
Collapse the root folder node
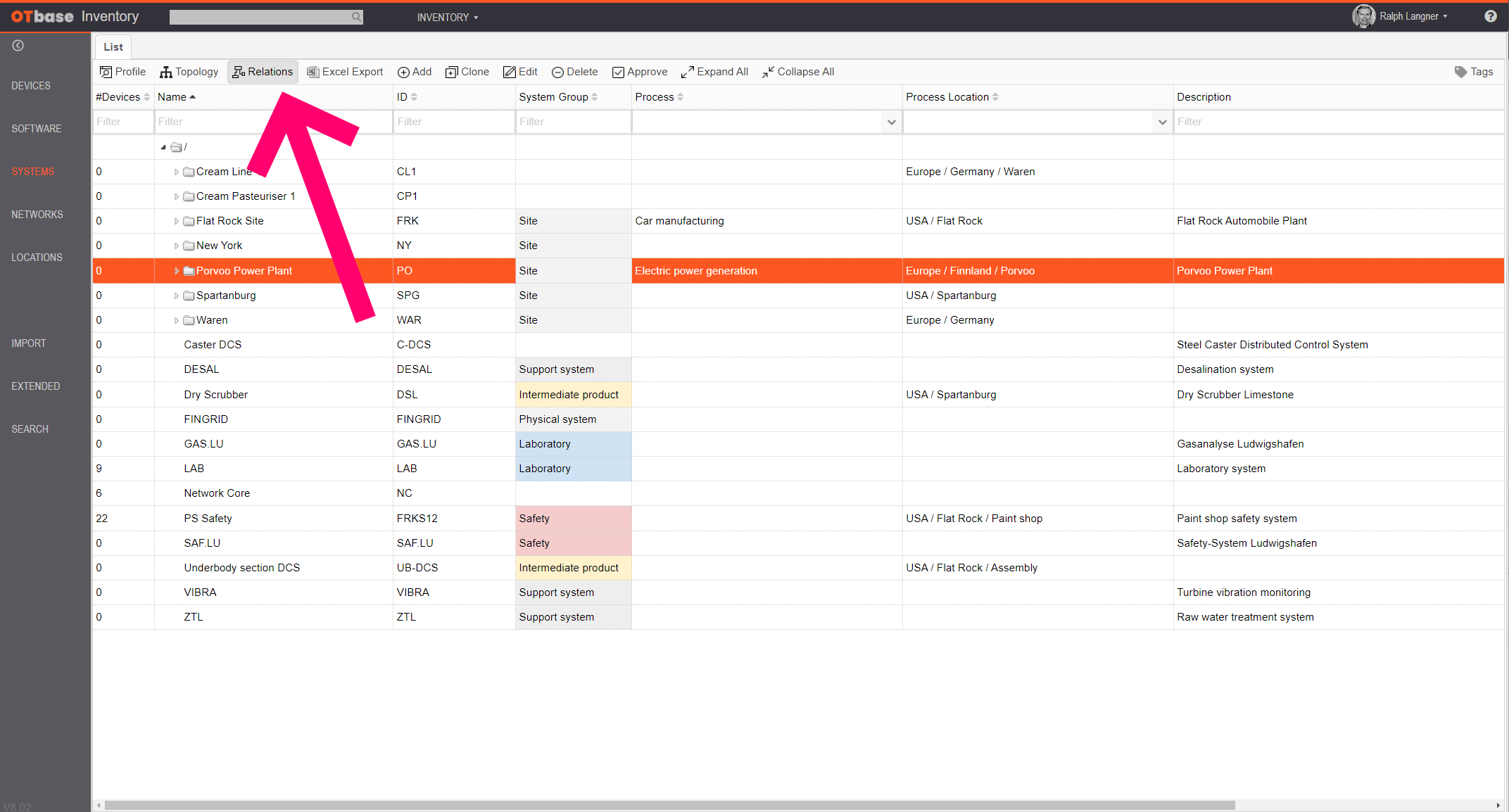tap(163, 147)
